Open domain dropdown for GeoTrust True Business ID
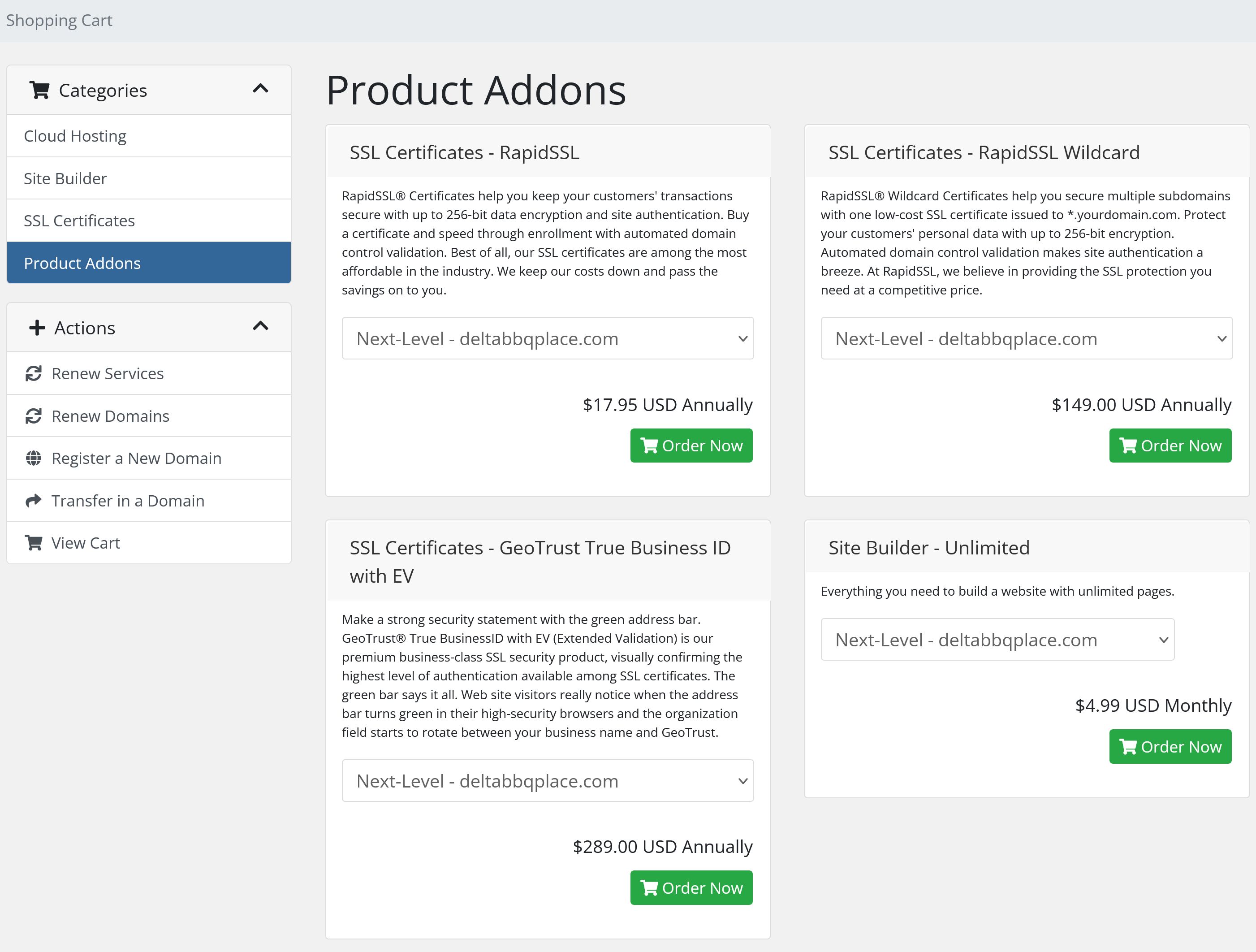This screenshot has height=952, width=1256. (x=548, y=780)
